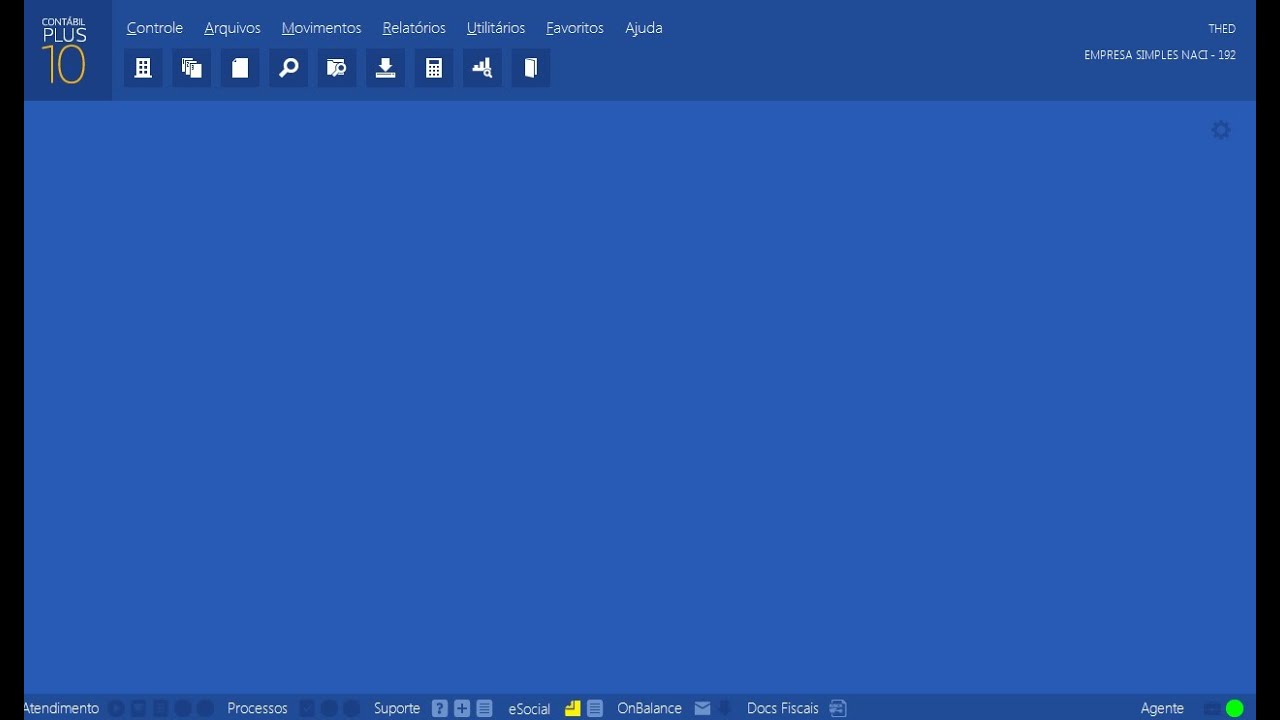The height and width of the screenshot is (720, 1280).
Task: Click the Suporte label in status bar
Action: 397,708
